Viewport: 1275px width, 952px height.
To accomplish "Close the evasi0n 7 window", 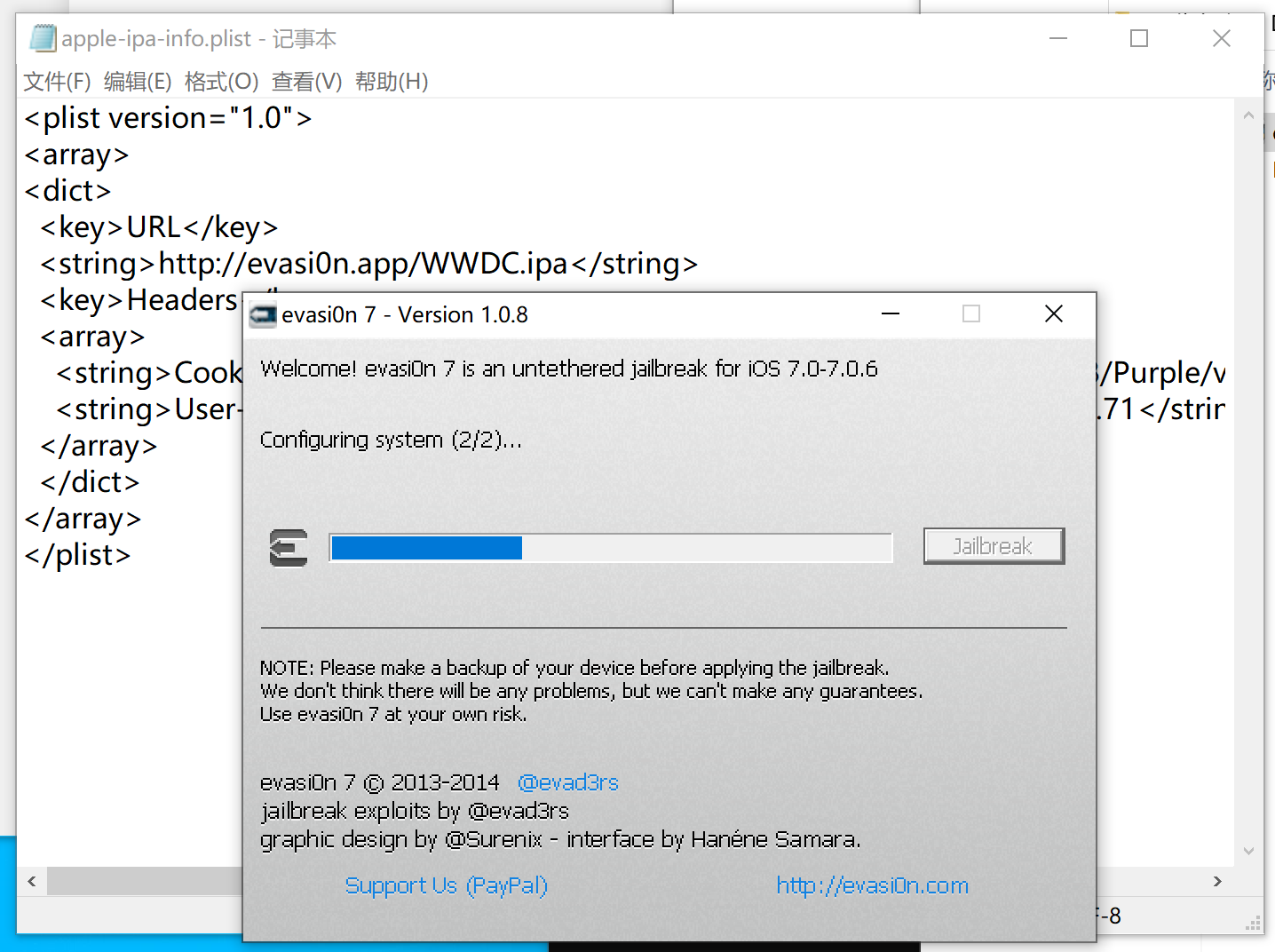I will (x=1054, y=314).
